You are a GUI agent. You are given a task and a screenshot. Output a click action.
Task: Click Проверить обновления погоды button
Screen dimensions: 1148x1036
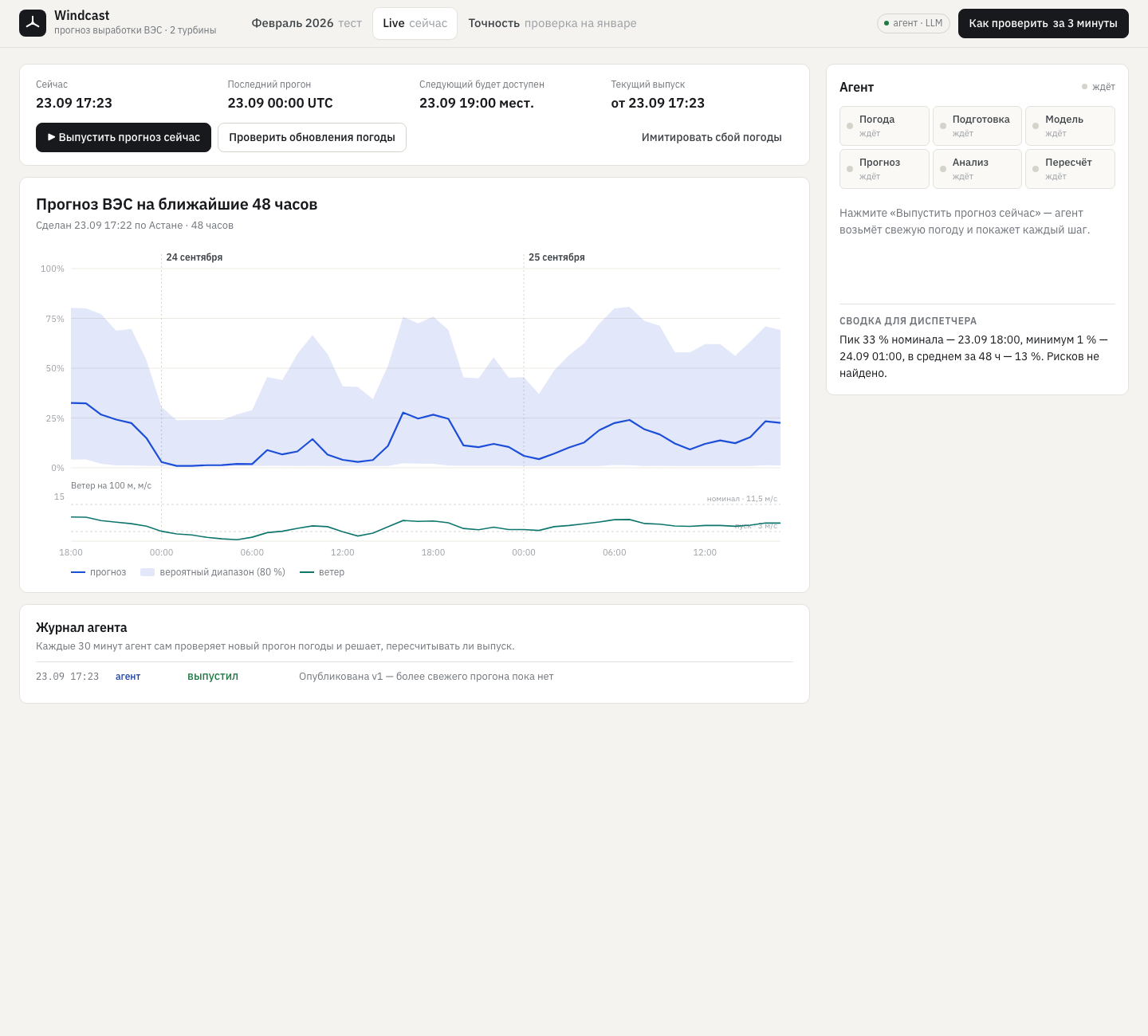312,137
